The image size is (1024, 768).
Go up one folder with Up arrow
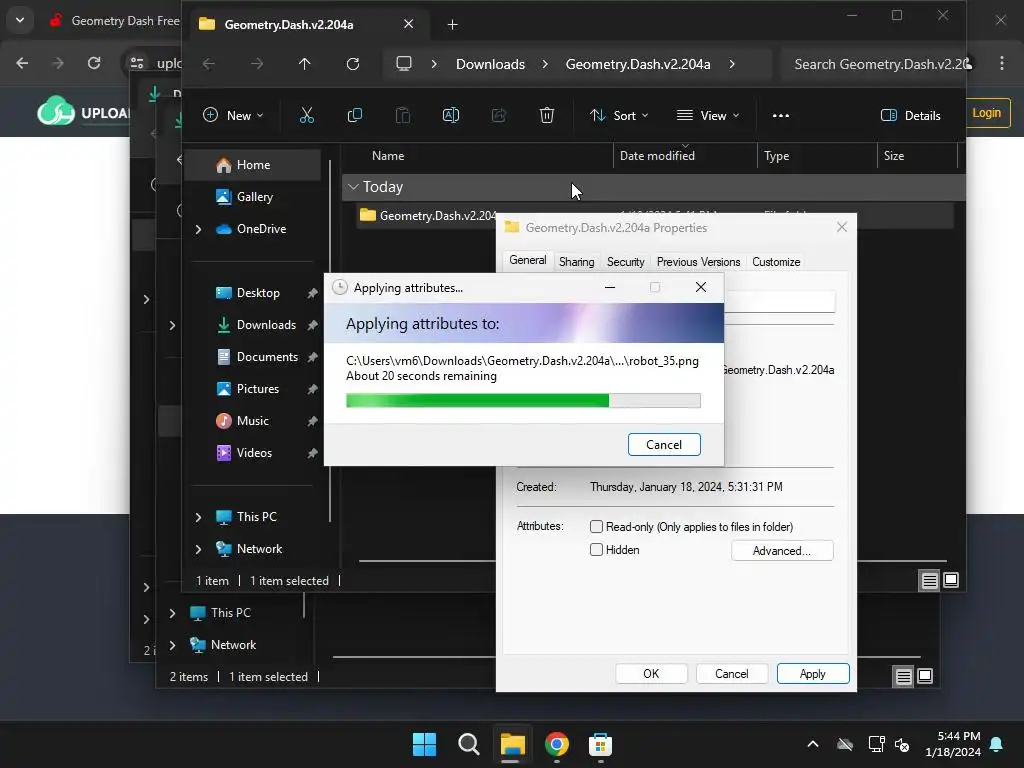304,64
